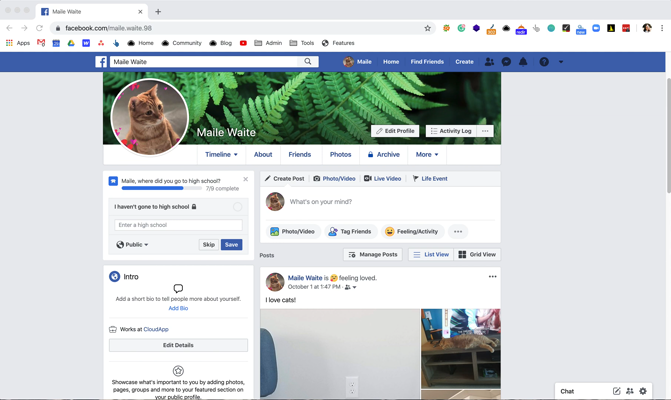Click the 'Enter a high school' field
Image resolution: width=671 pixels, height=400 pixels.
(178, 225)
